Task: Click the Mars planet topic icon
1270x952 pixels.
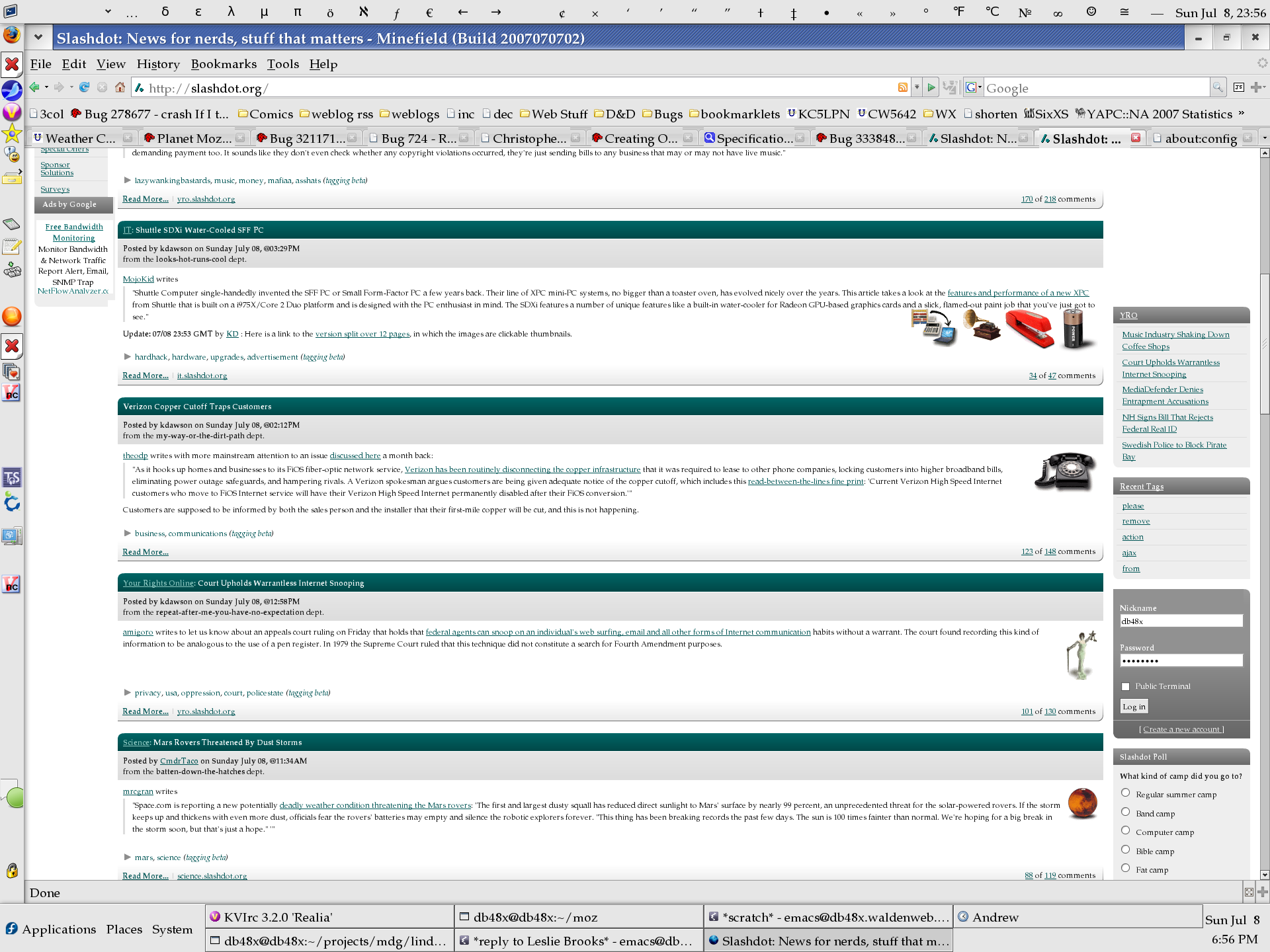Action: pos(1082,803)
